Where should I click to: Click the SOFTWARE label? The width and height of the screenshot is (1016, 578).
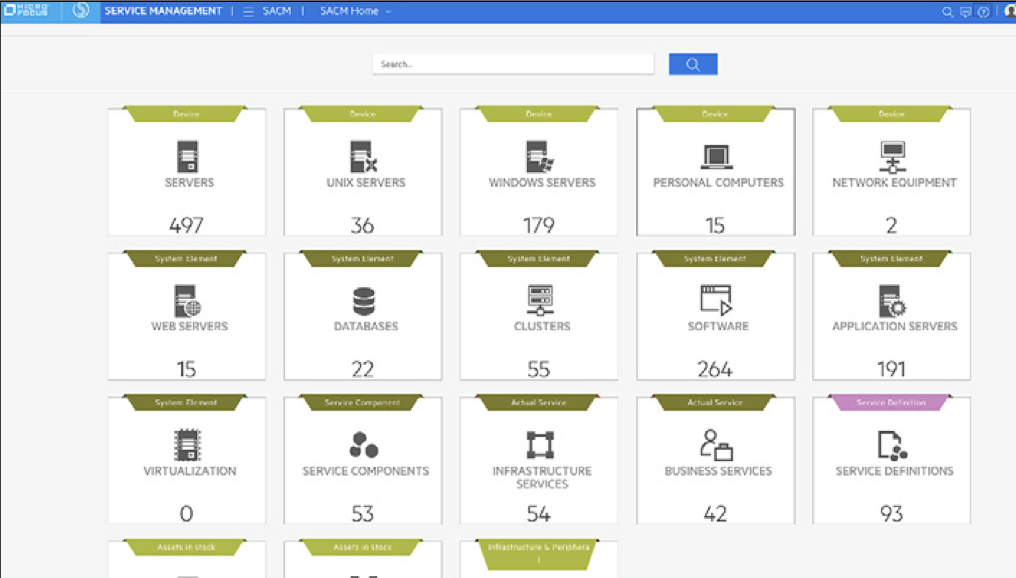click(x=719, y=327)
